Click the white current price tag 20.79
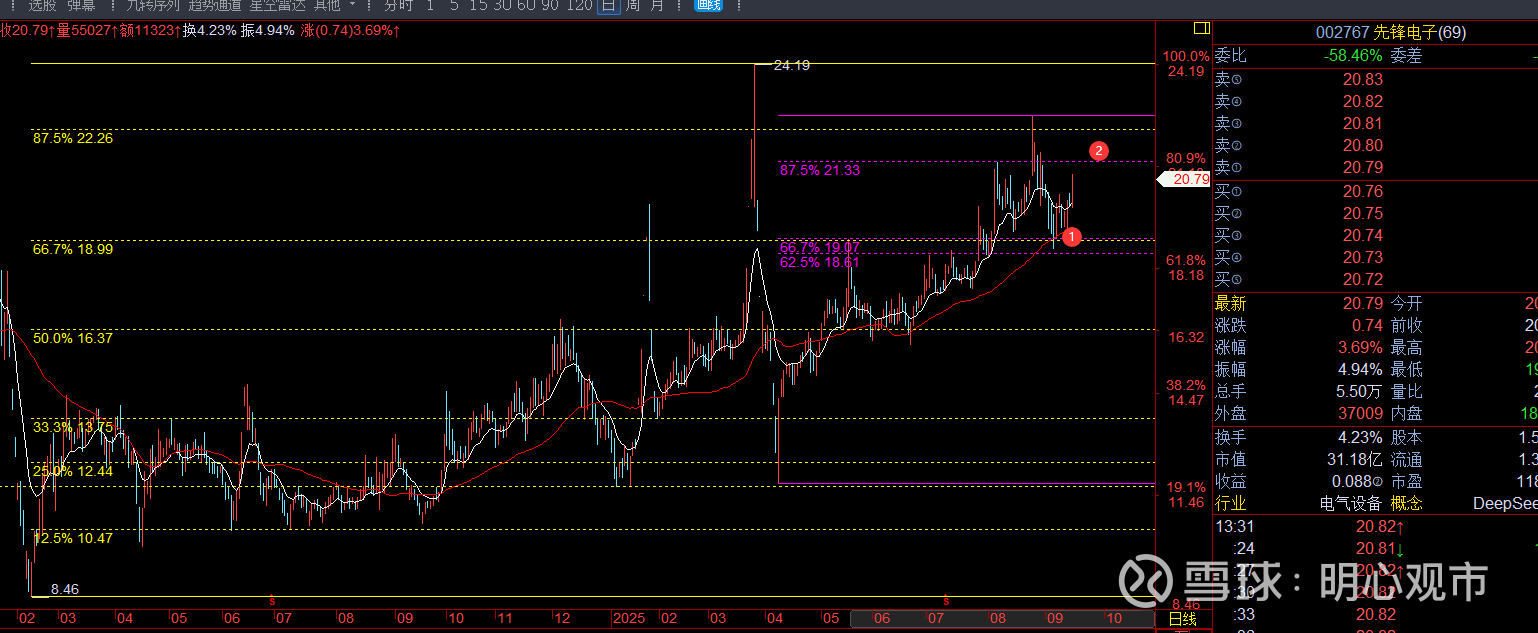The image size is (1538, 633). [x=1186, y=179]
